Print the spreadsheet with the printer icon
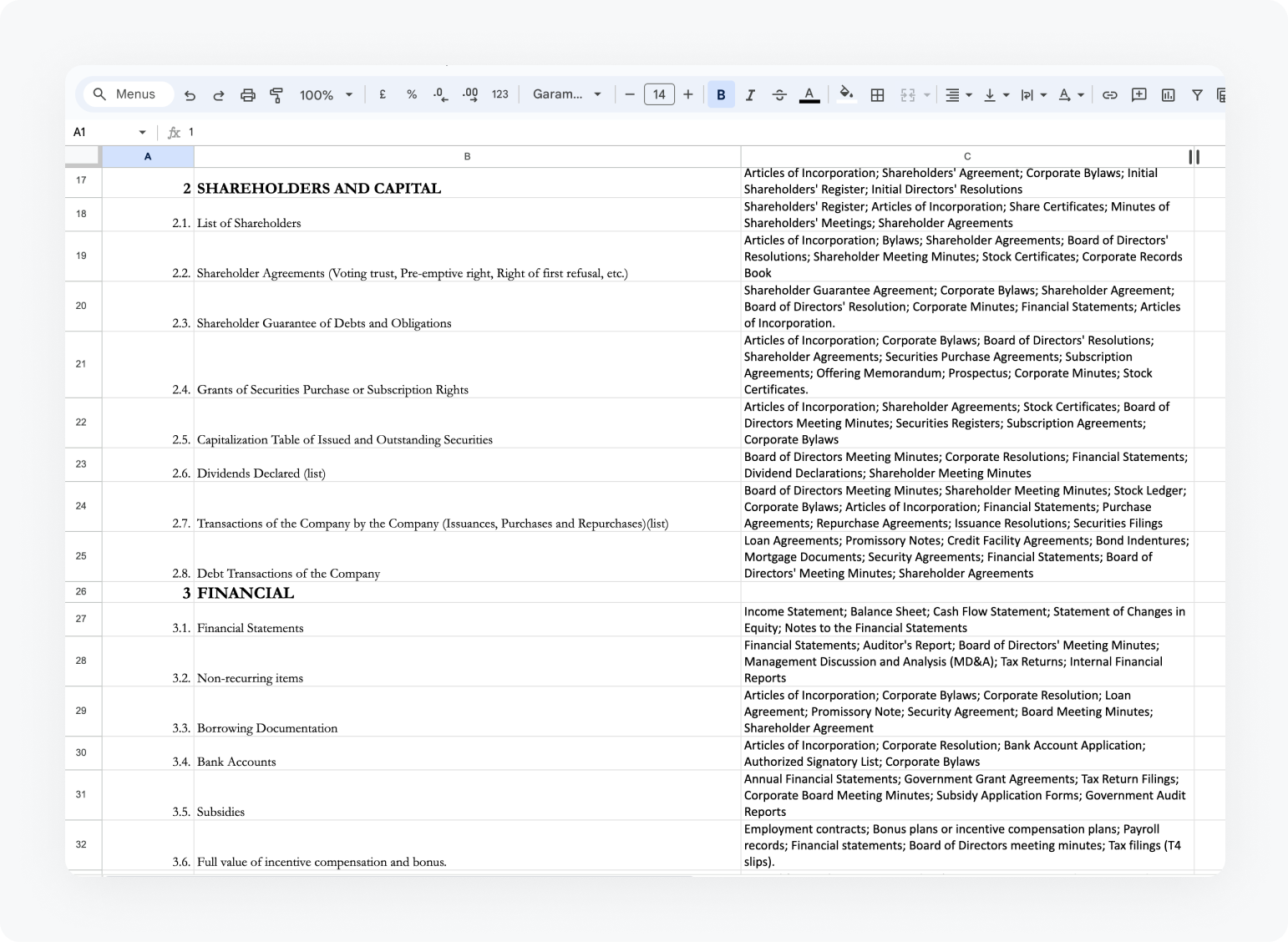 [x=248, y=95]
